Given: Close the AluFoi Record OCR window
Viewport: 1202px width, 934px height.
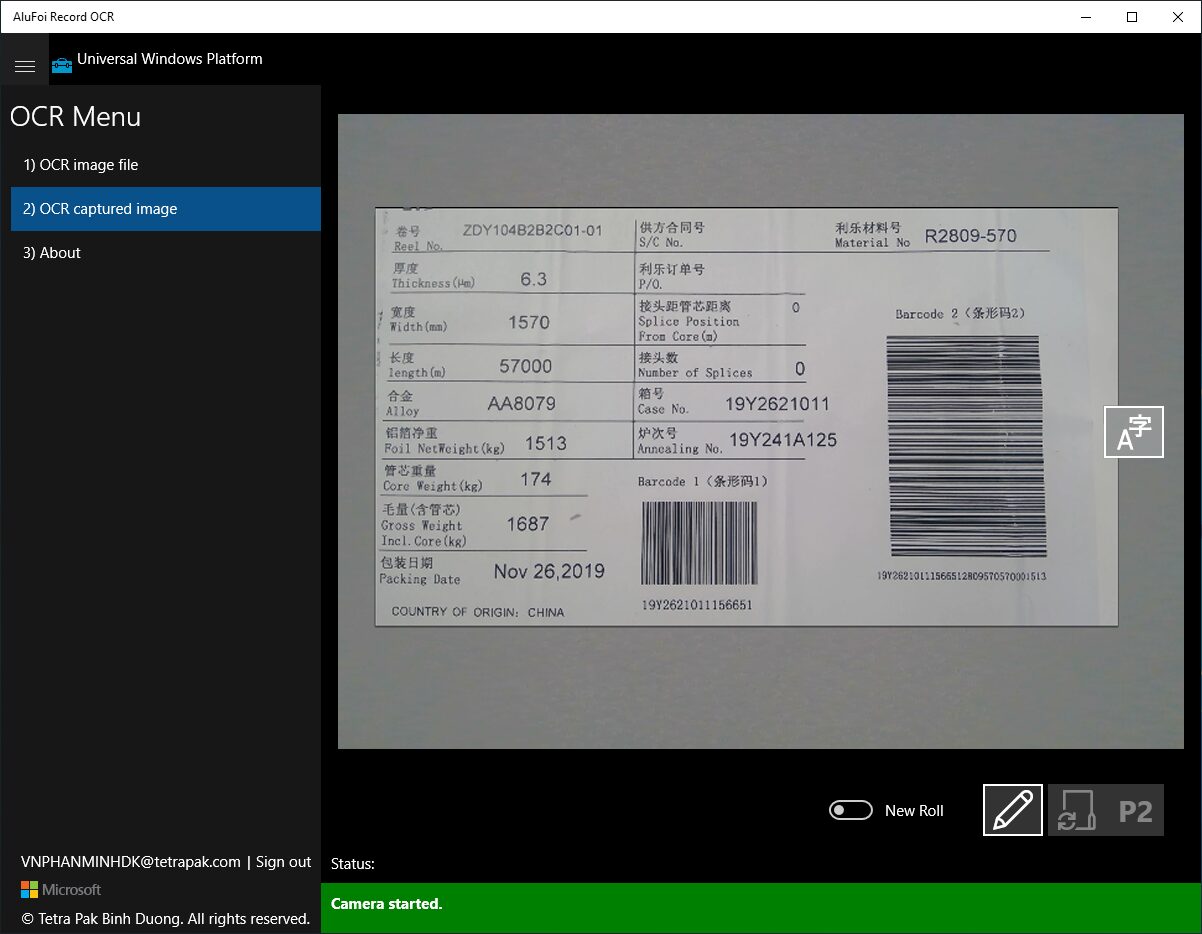Looking at the screenshot, I should pos(1178,17).
